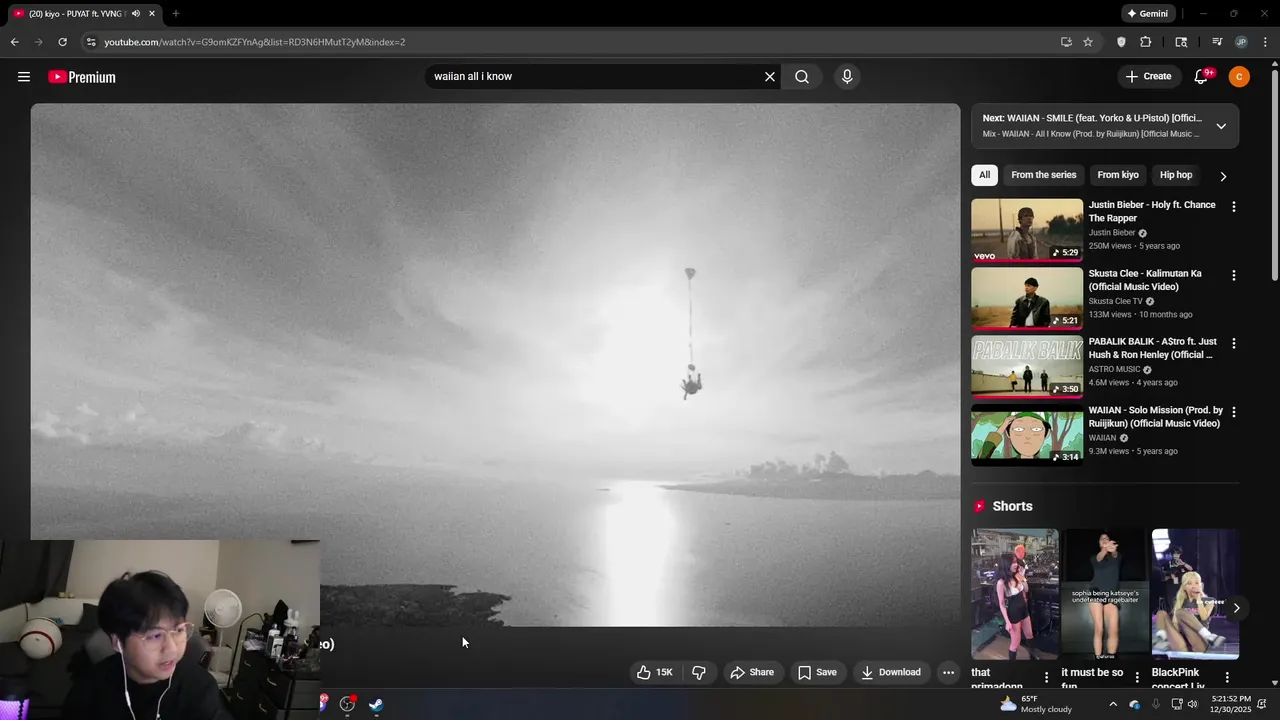Open 'it must be so fun' Short
The width and height of the screenshot is (1280, 720).
[x=1105, y=594]
